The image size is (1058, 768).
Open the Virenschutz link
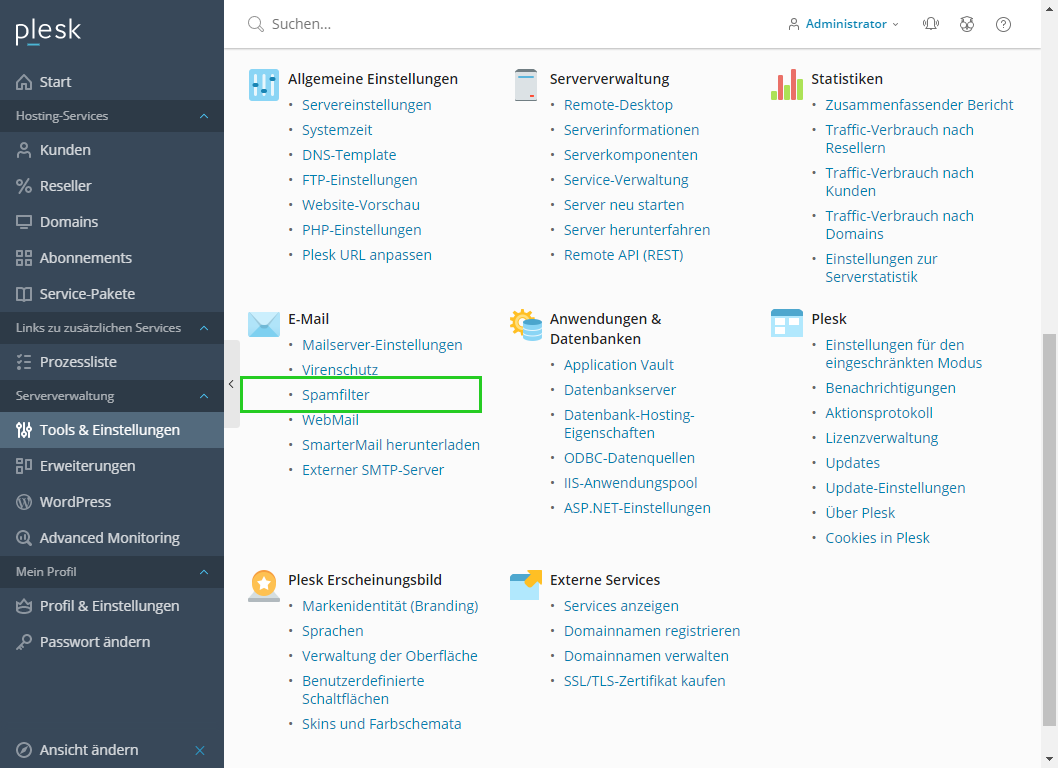coord(340,370)
